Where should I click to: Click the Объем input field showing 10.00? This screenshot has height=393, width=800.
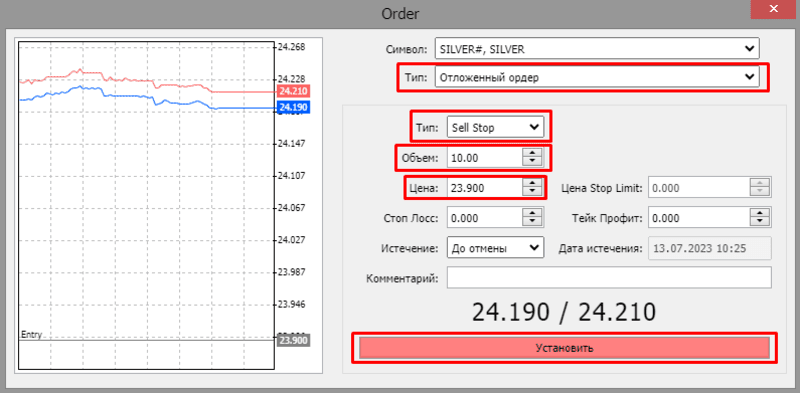coord(484,158)
